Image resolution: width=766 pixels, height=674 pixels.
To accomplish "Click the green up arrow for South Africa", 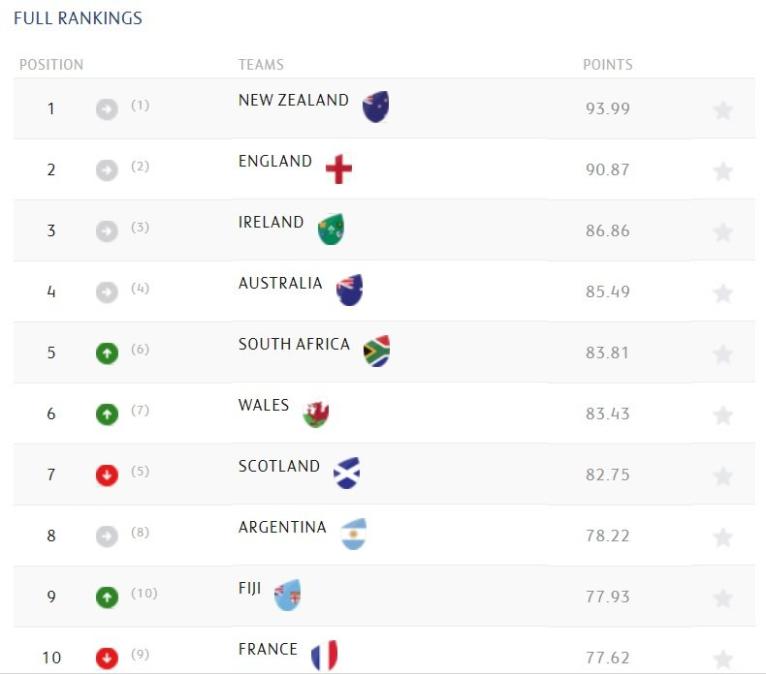I will point(107,353).
